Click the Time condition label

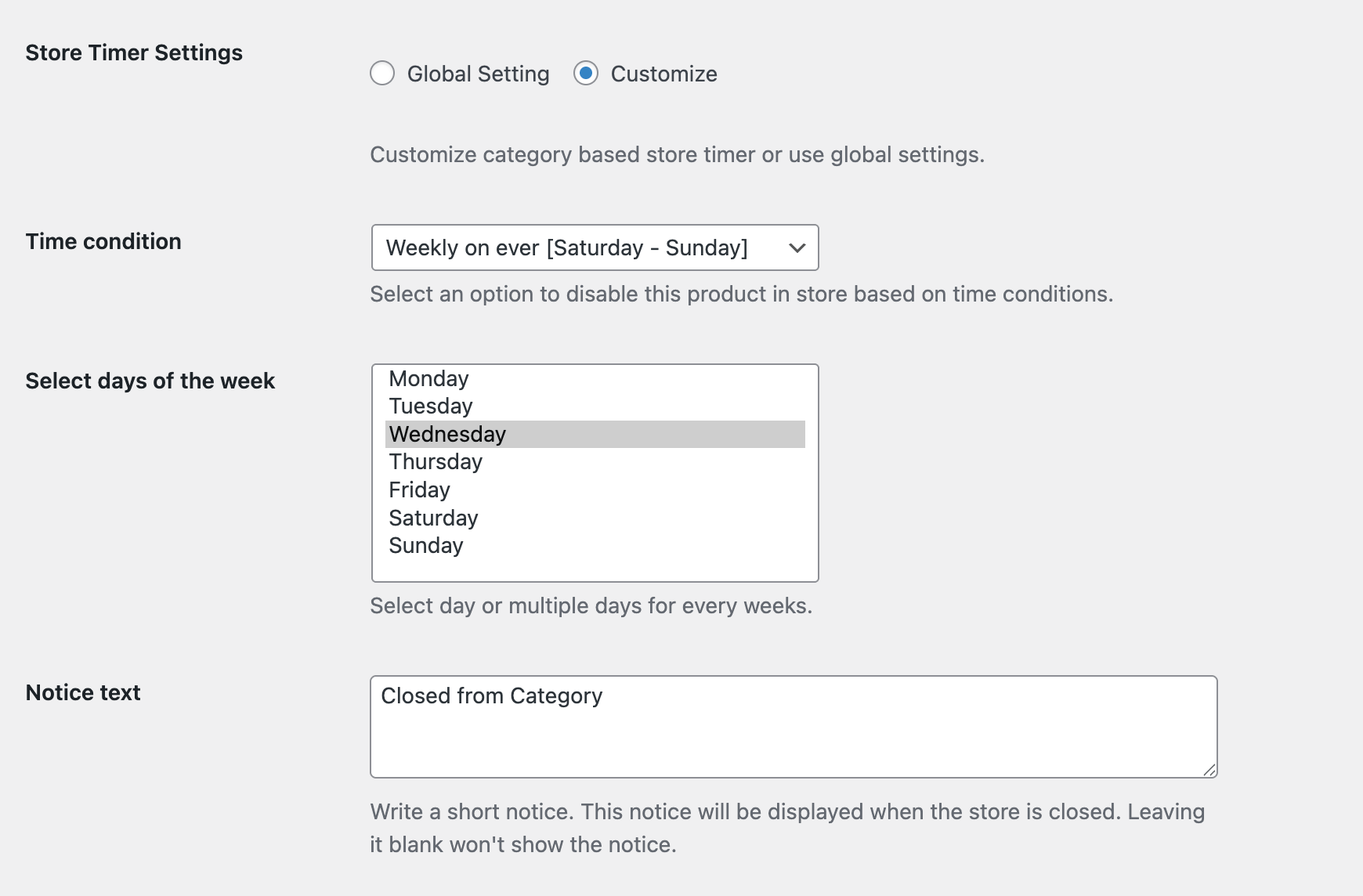click(x=103, y=241)
